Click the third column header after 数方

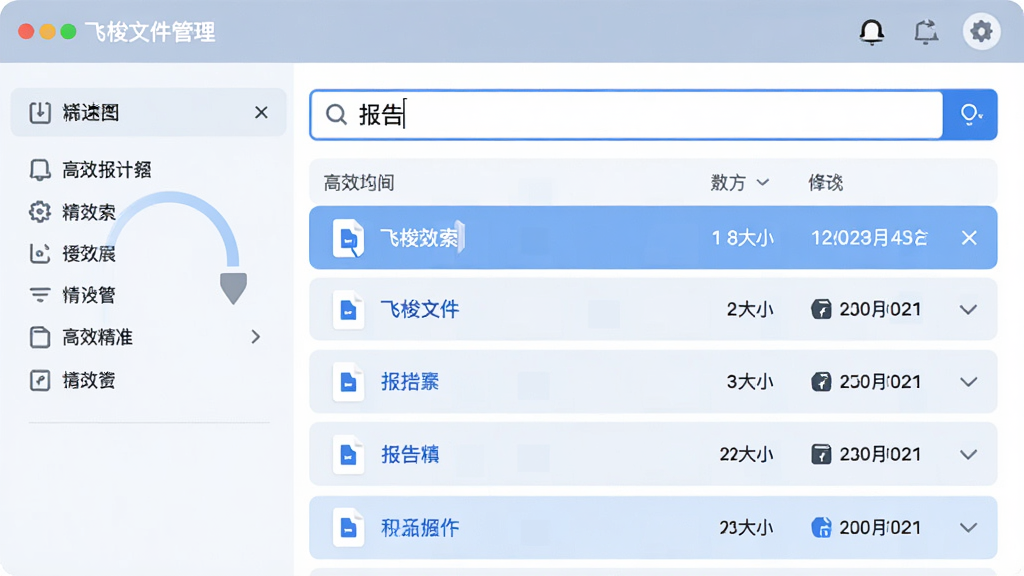point(825,183)
